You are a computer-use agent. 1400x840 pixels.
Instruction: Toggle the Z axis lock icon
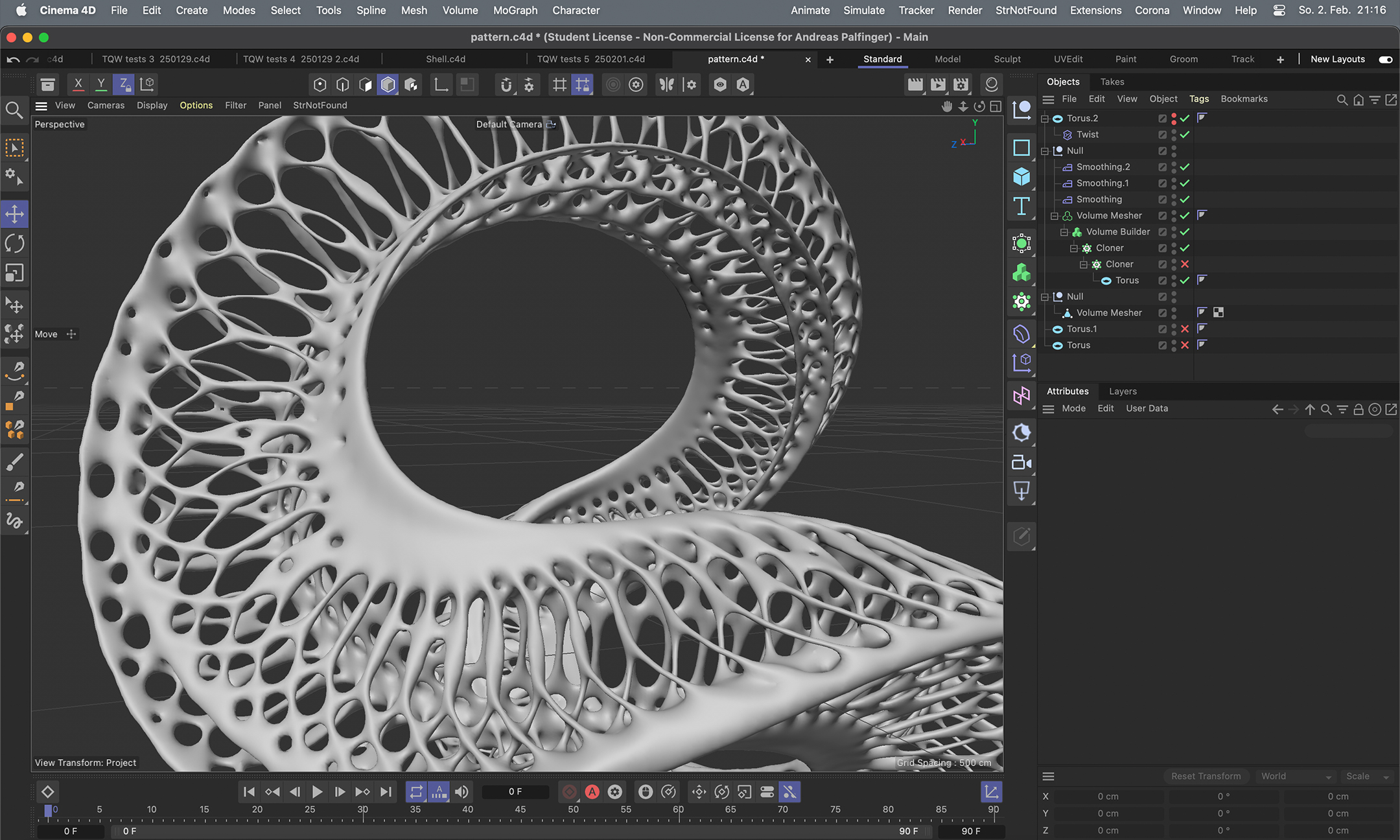tap(123, 84)
